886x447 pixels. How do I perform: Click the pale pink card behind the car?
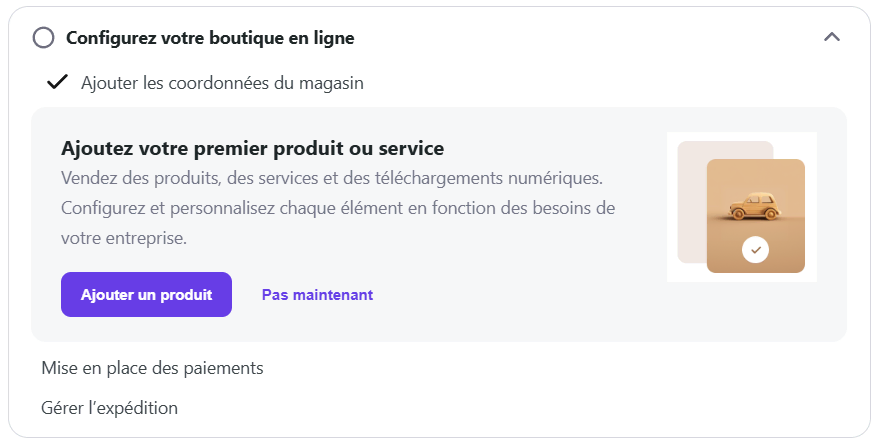coord(691,200)
